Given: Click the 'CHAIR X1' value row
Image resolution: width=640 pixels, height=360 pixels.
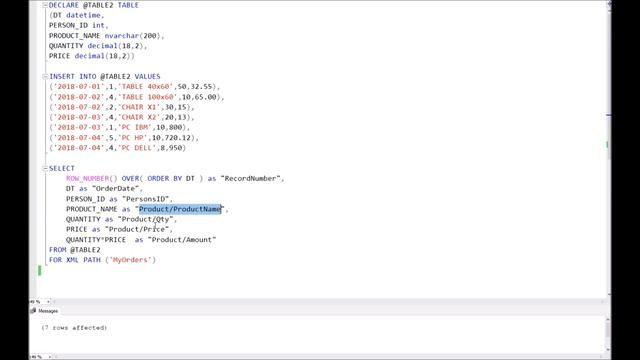Looking at the screenshot, I should 122,107.
